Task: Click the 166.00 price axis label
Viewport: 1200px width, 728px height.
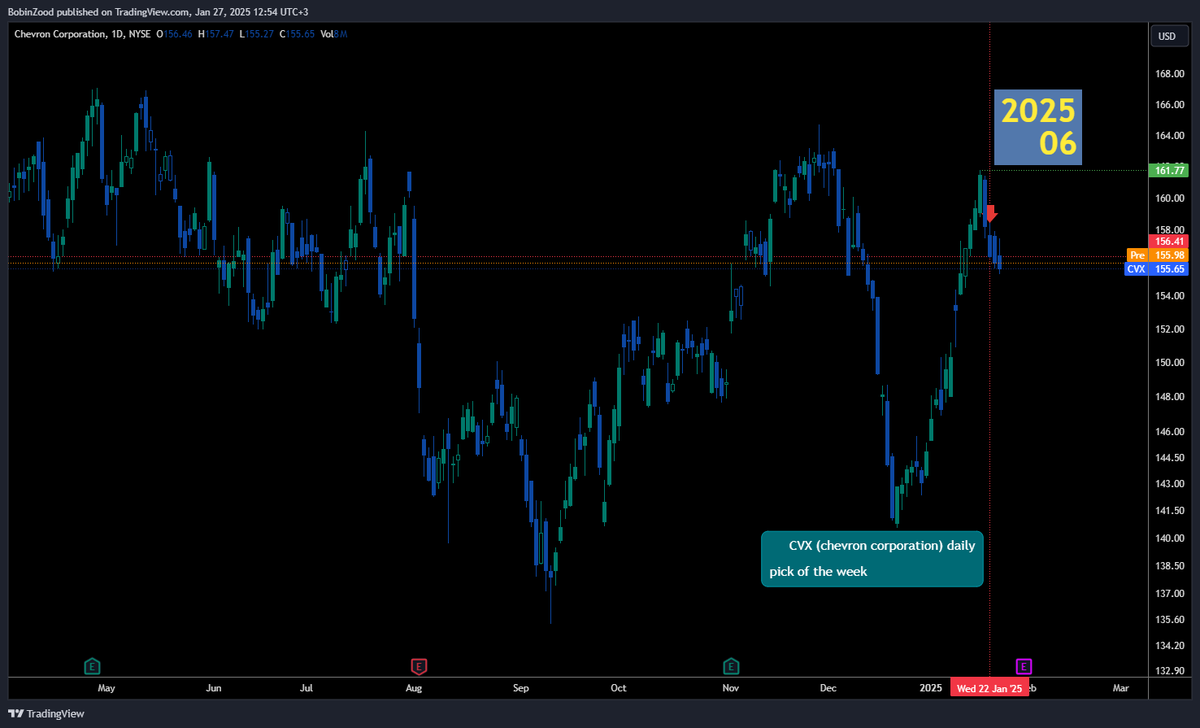Action: pyautogui.click(x=1169, y=105)
